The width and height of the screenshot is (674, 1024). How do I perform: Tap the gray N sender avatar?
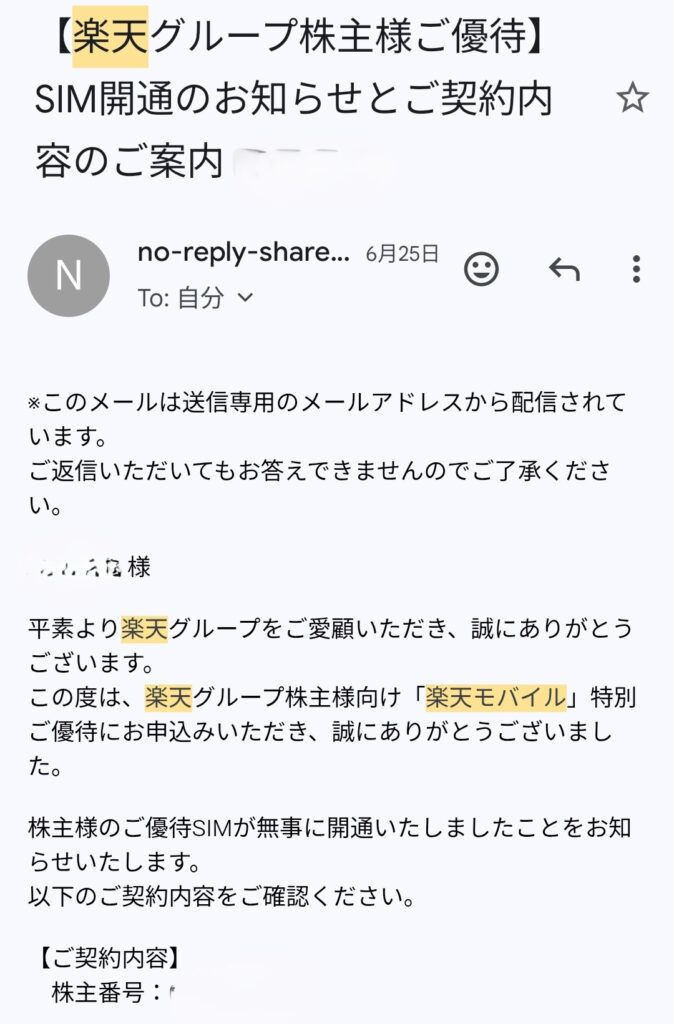click(x=69, y=276)
